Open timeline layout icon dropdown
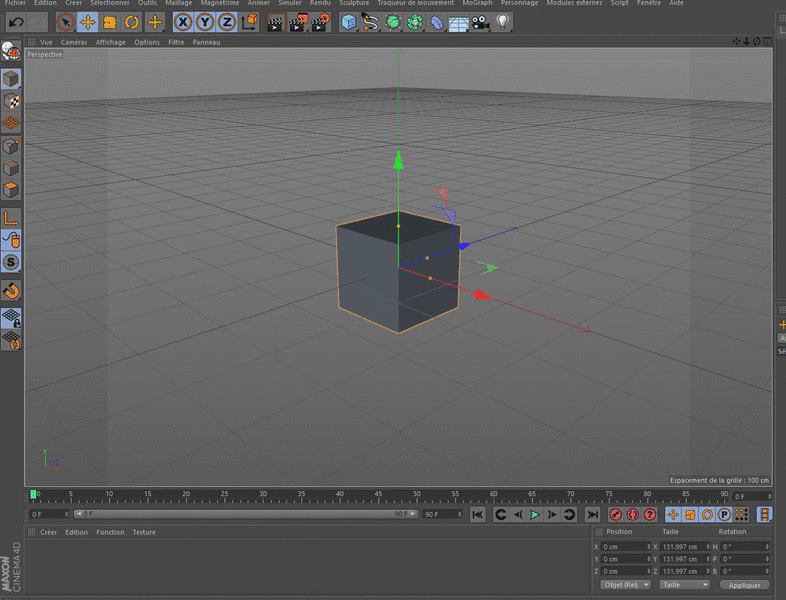This screenshot has height=600, width=786. 764,514
